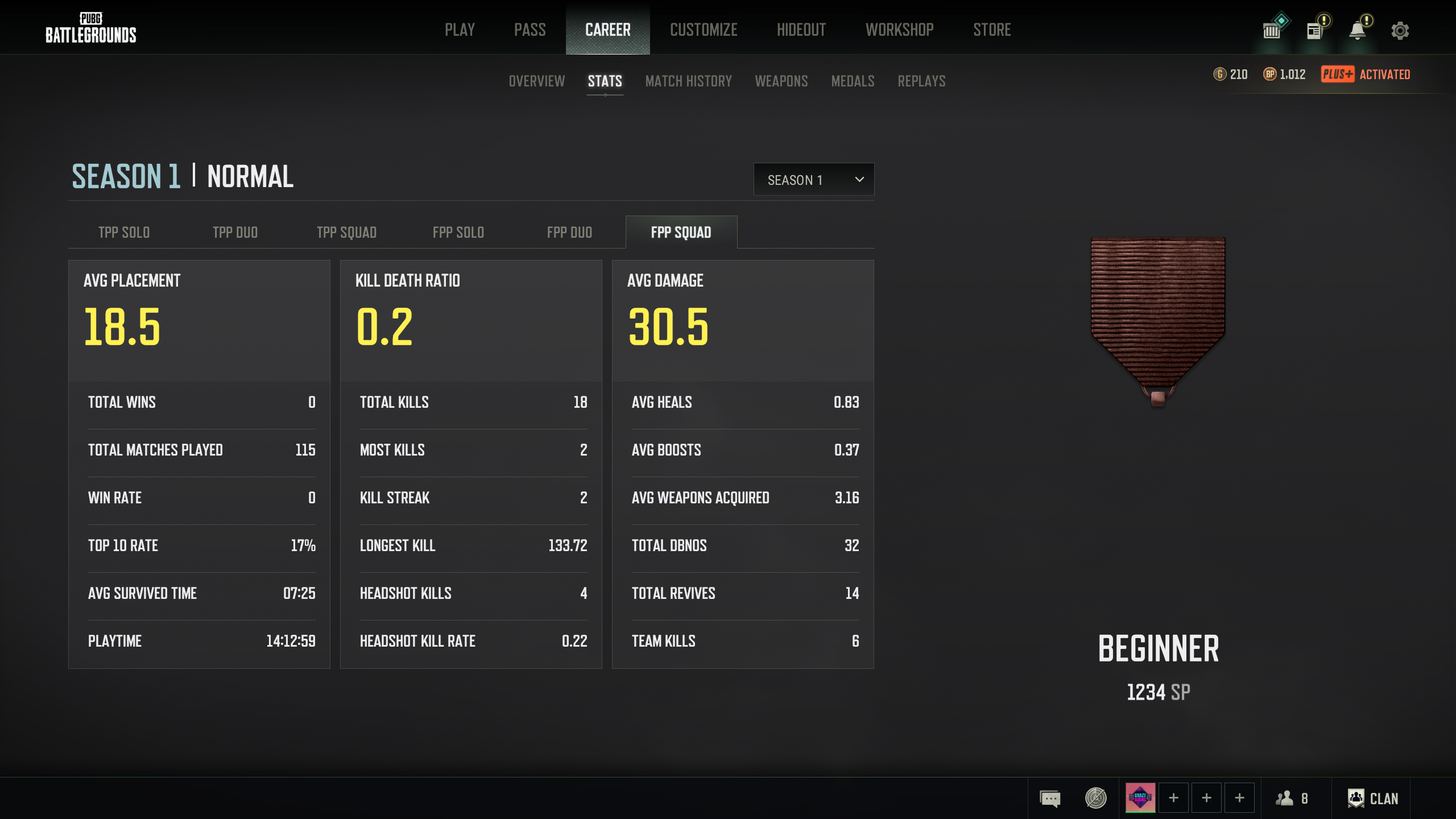Image resolution: width=1456 pixels, height=819 pixels.
Task: Click the Avg Weapons Acquired row
Action: click(745, 498)
